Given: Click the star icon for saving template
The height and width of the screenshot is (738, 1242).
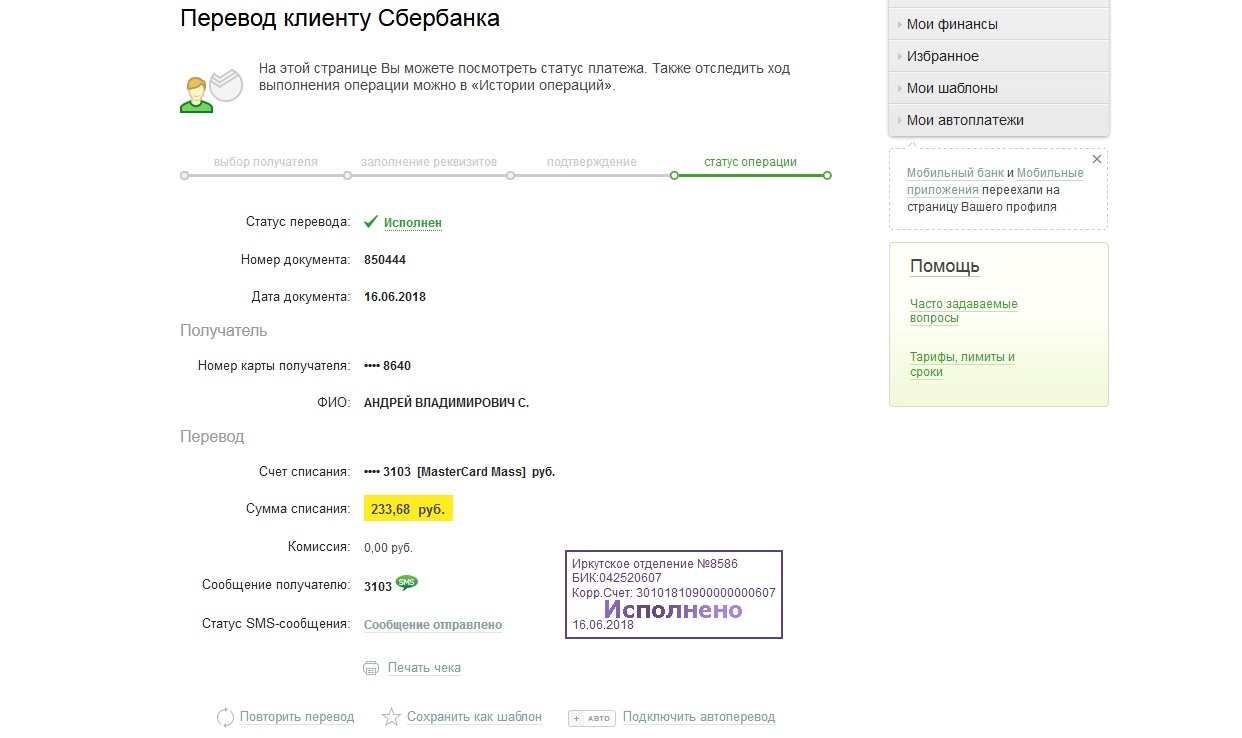Looking at the screenshot, I should coord(391,717).
